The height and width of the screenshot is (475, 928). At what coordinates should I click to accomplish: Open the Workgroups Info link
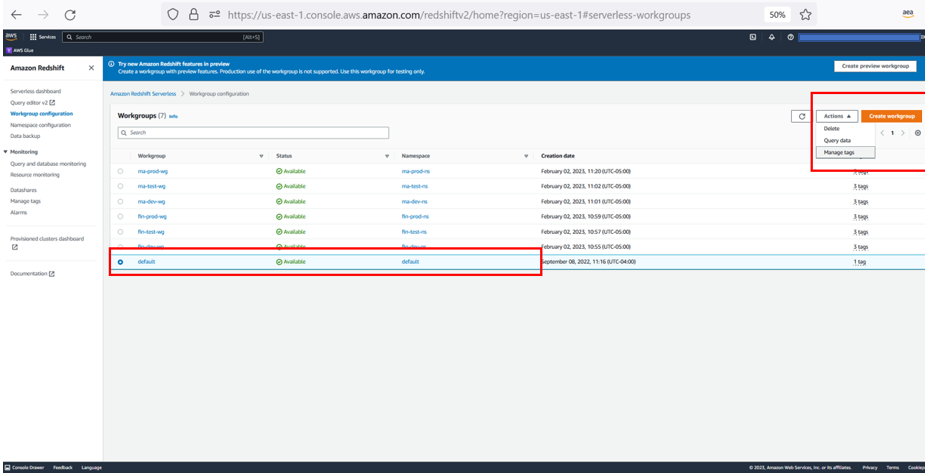[x=173, y=117]
